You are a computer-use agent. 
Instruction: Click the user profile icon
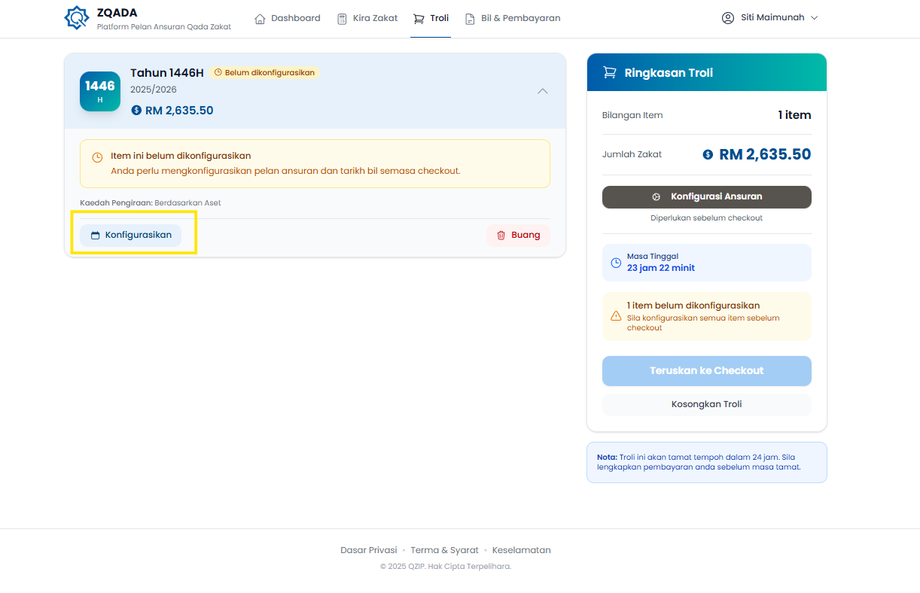pos(727,18)
